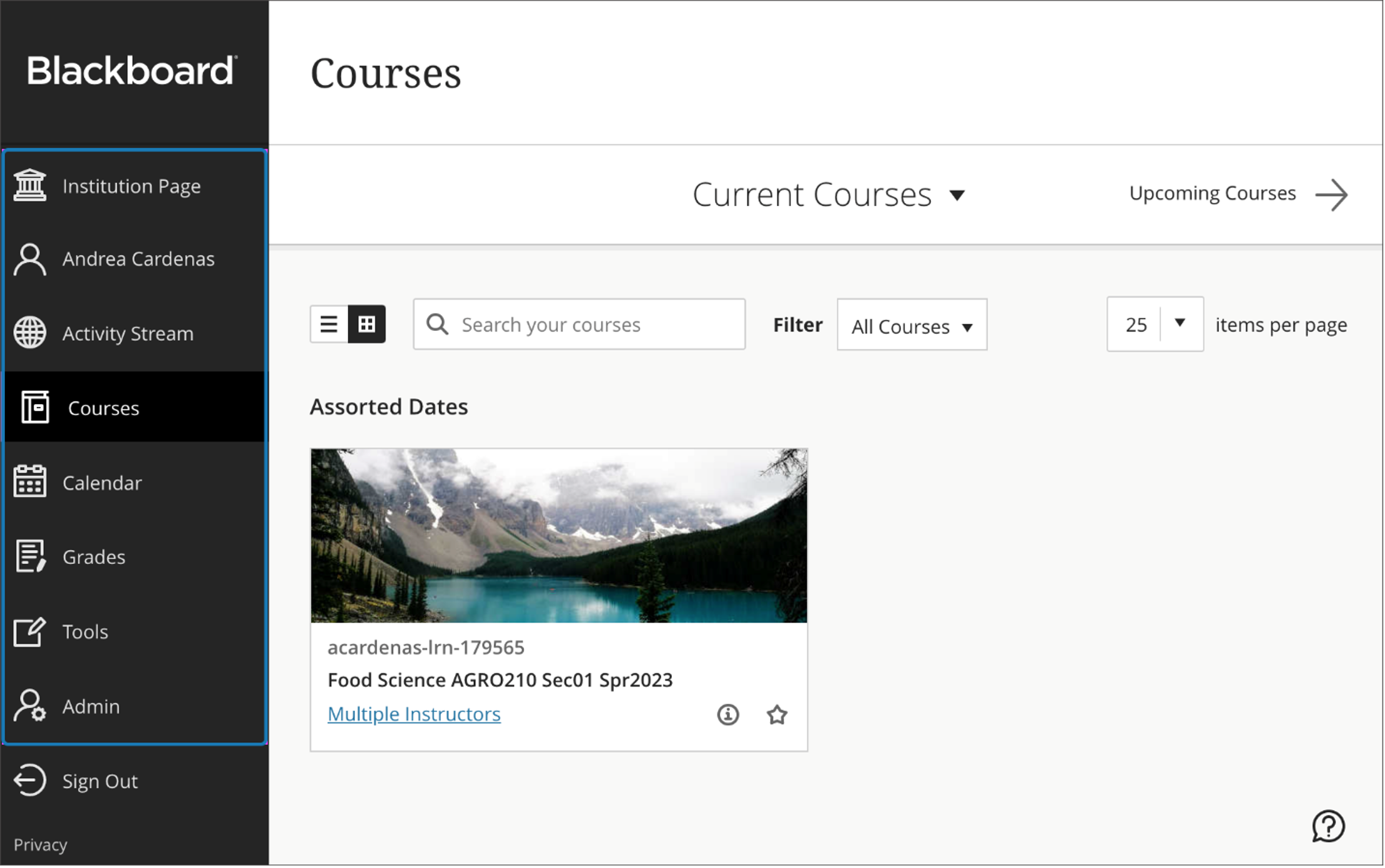
Task: Favorite the Food Science course with star
Action: tap(777, 714)
